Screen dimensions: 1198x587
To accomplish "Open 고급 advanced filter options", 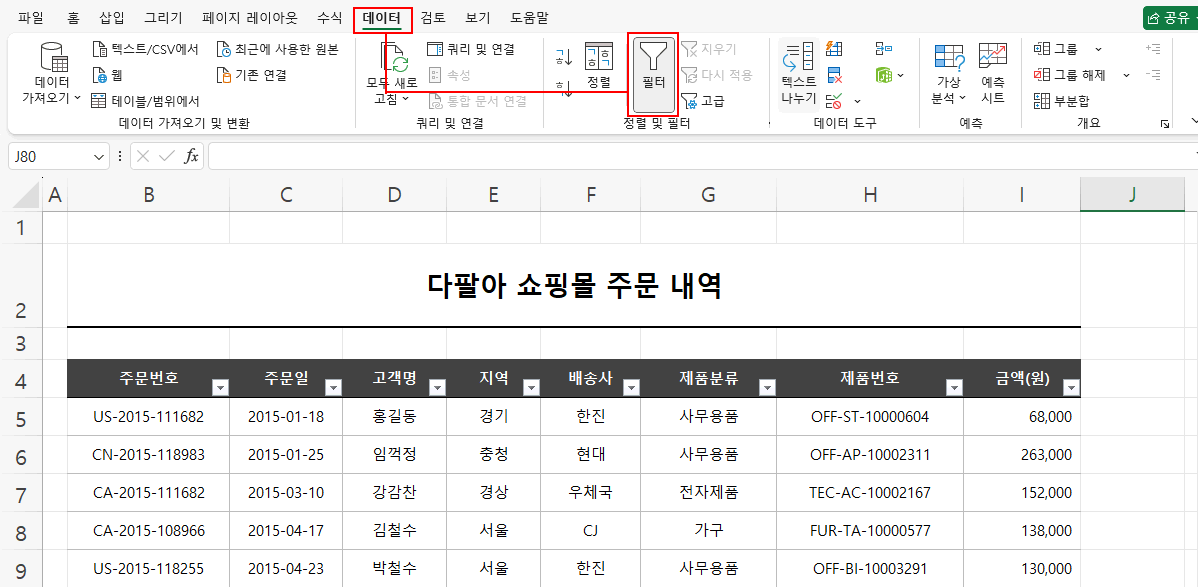I will pos(704,101).
